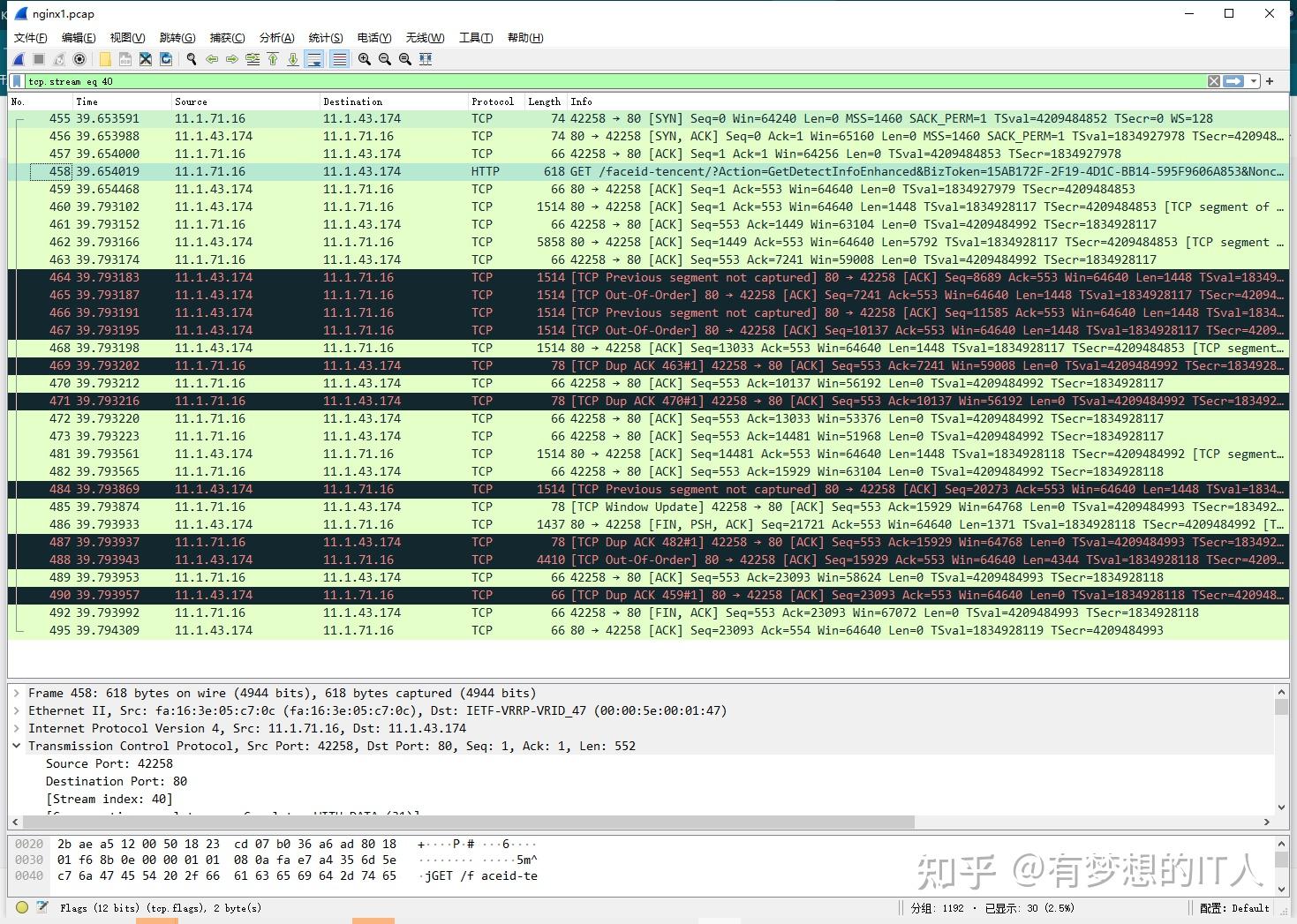Jump to first packet icon
Viewport: 1297px width, 924px height.
coord(273,59)
